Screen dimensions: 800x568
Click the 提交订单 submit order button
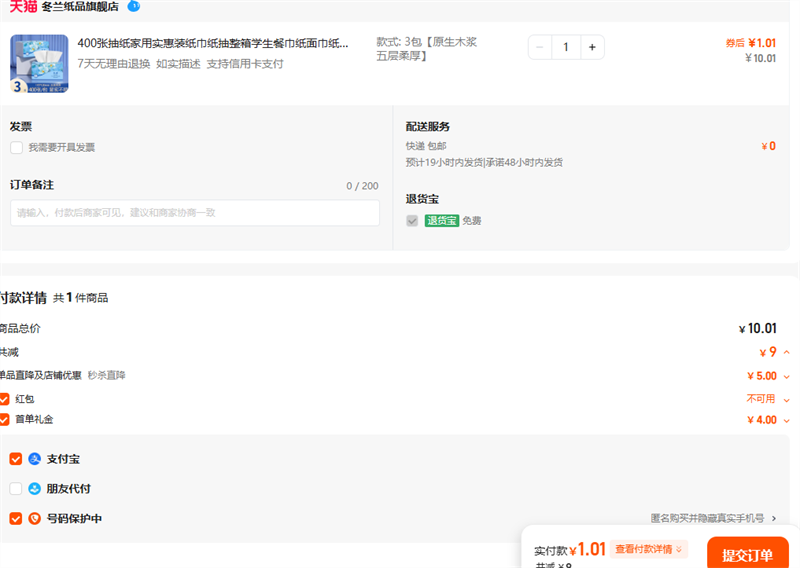[x=747, y=555]
